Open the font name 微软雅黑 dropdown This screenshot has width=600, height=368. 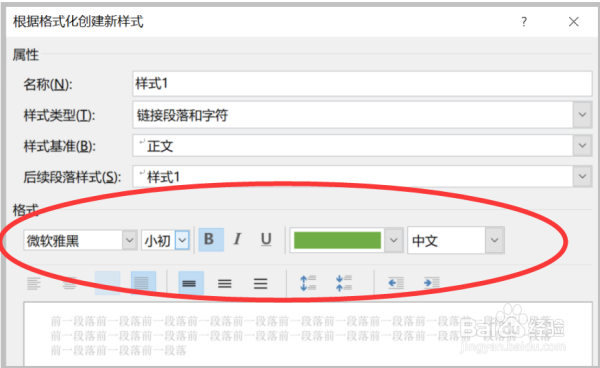pos(130,241)
